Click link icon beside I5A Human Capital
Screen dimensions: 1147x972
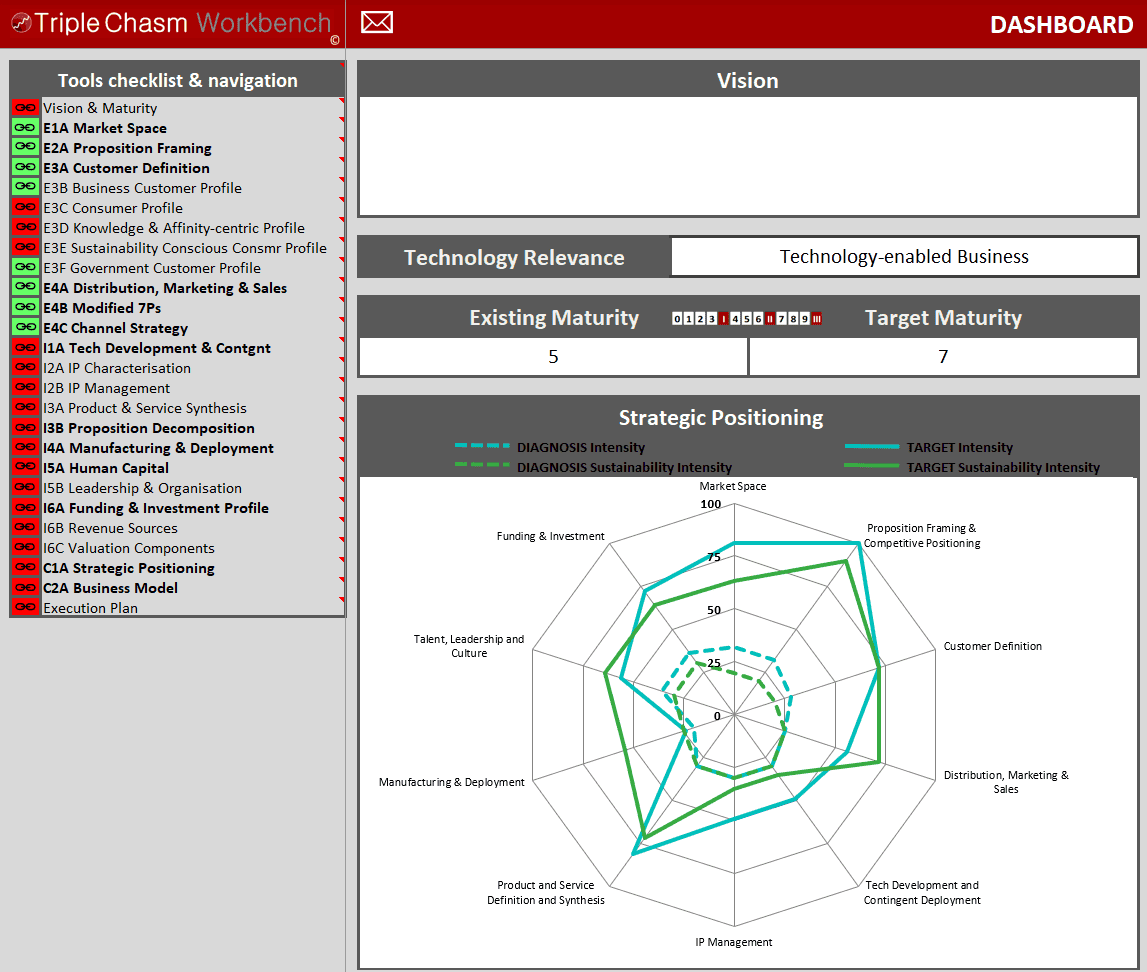(25, 468)
